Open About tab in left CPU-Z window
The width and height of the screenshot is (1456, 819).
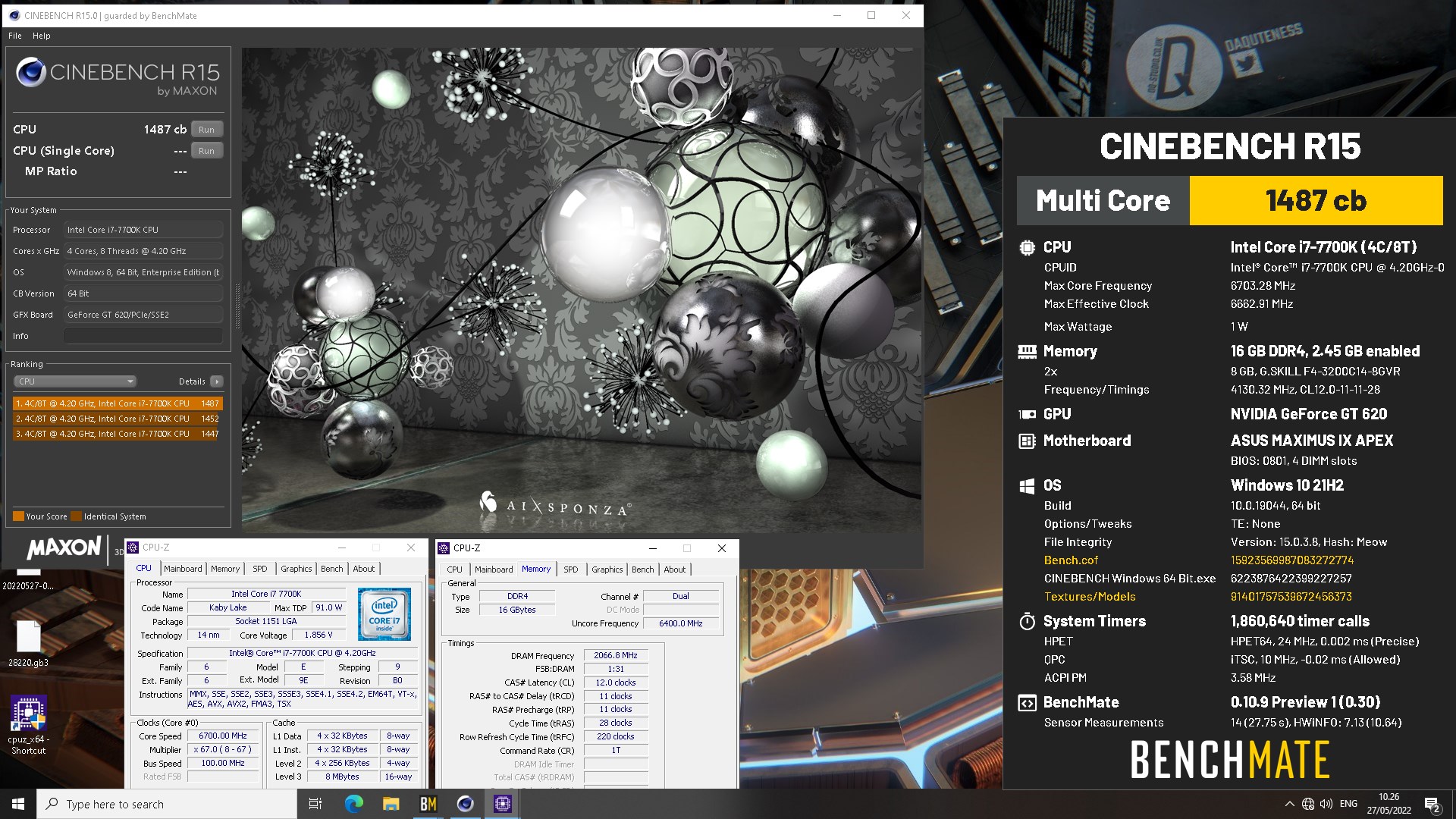coord(364,569)
